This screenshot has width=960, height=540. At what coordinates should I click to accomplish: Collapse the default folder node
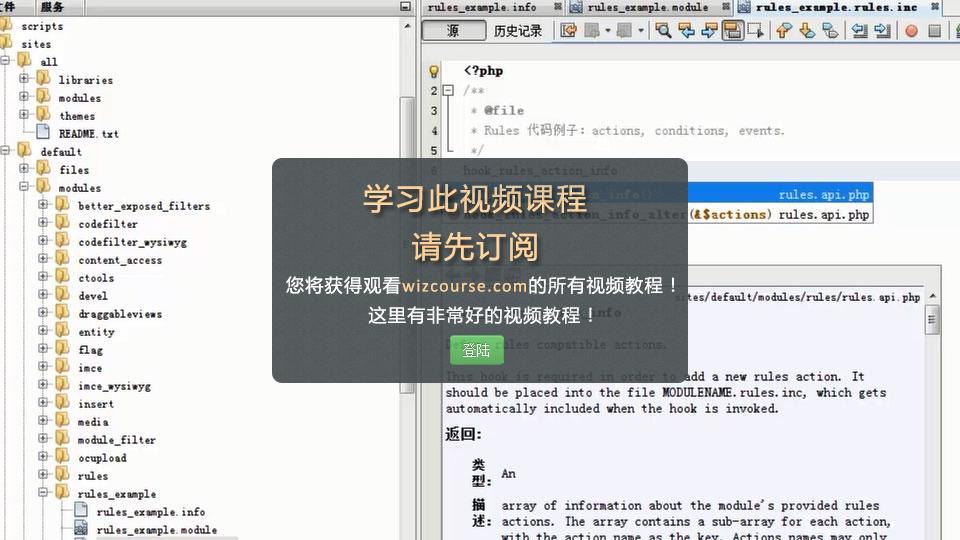tap(5, 150)
